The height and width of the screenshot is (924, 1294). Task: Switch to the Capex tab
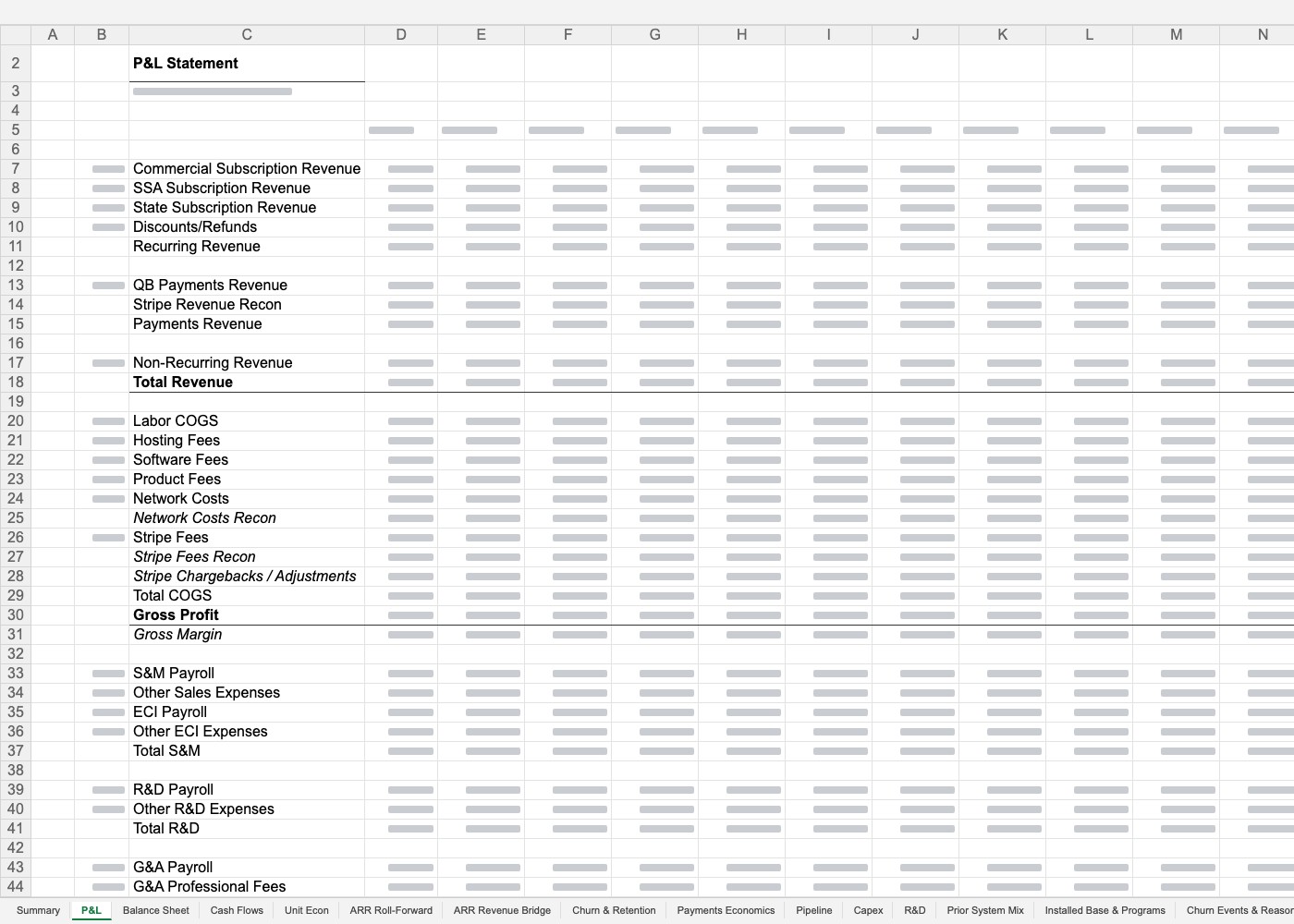(x=868, y=910)
